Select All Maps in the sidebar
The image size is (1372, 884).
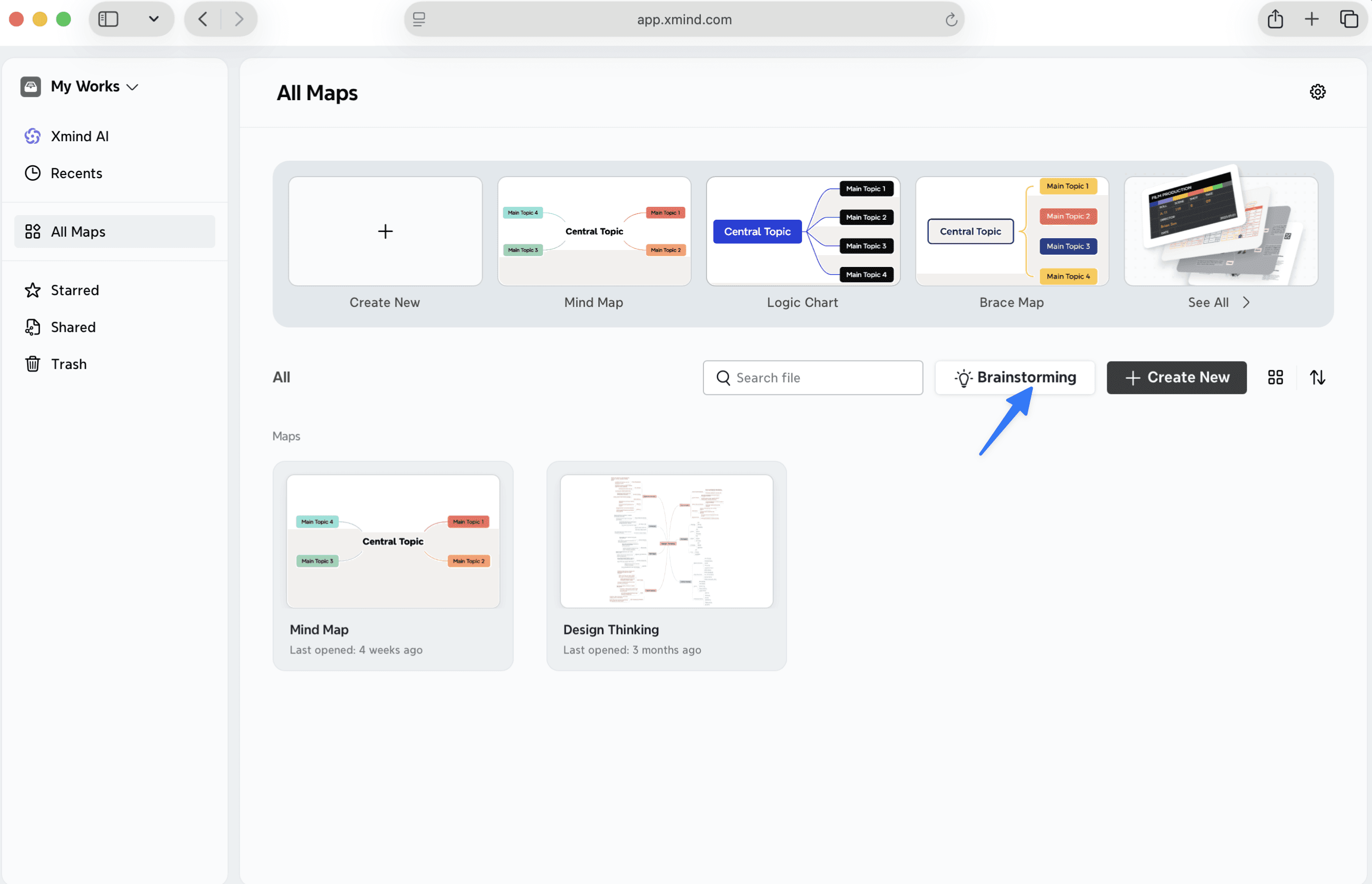(x=115, y=232)
